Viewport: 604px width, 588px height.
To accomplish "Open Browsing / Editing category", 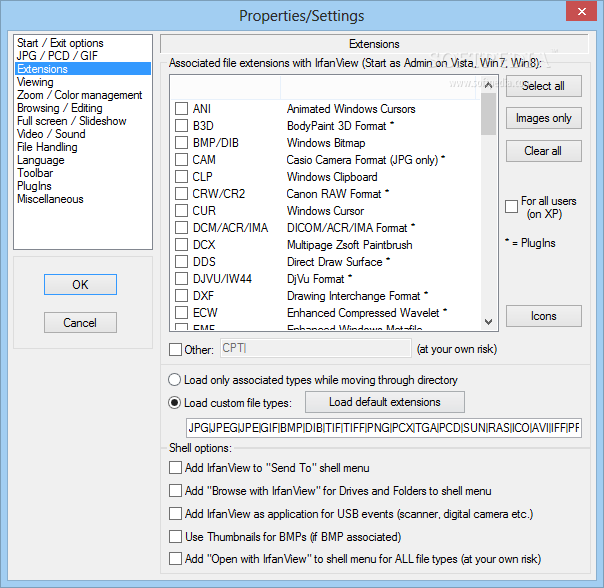I will pos(83,108).
